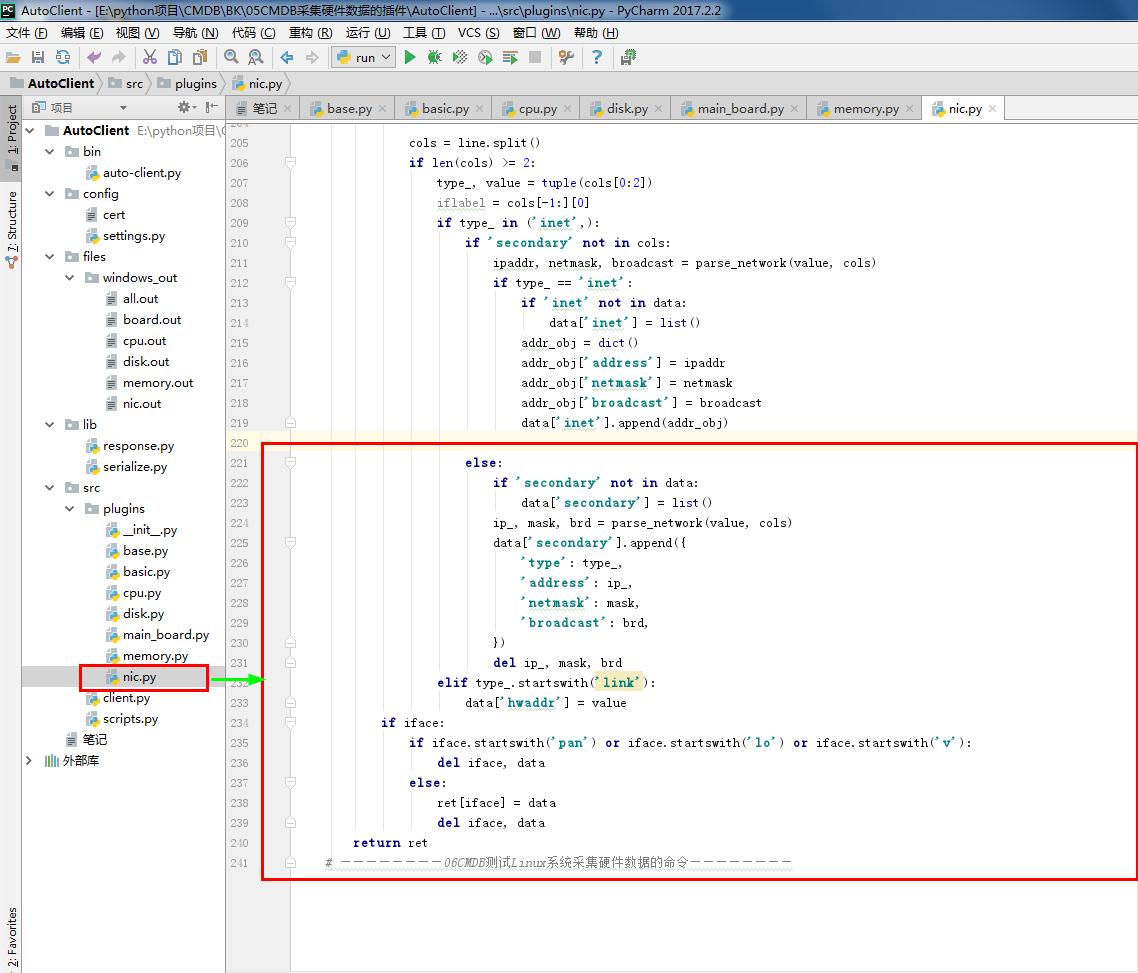This screenshot has width=1138, height=973.
Task: Run with coverage icon
Action: point(459,57)
